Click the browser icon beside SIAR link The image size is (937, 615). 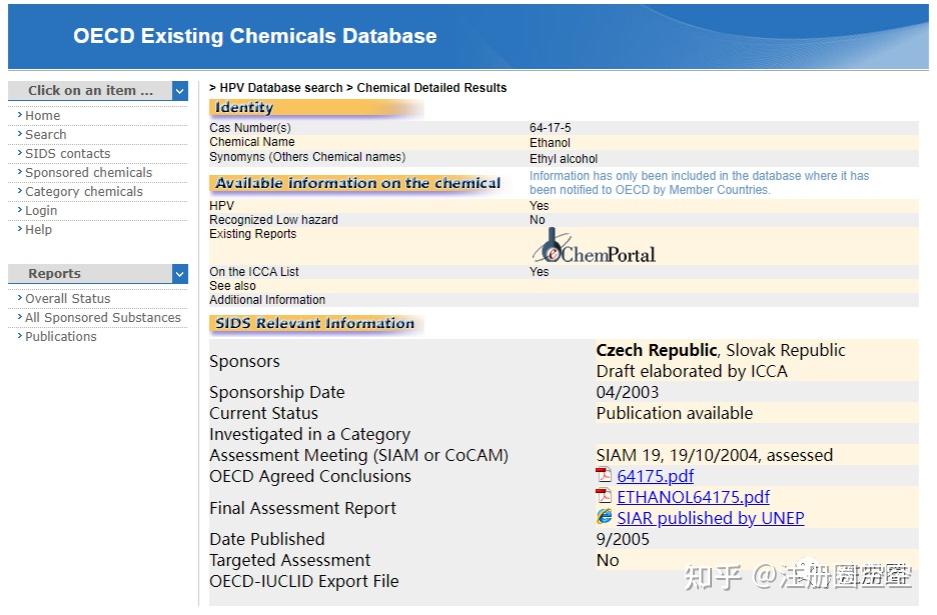point(604,517)
